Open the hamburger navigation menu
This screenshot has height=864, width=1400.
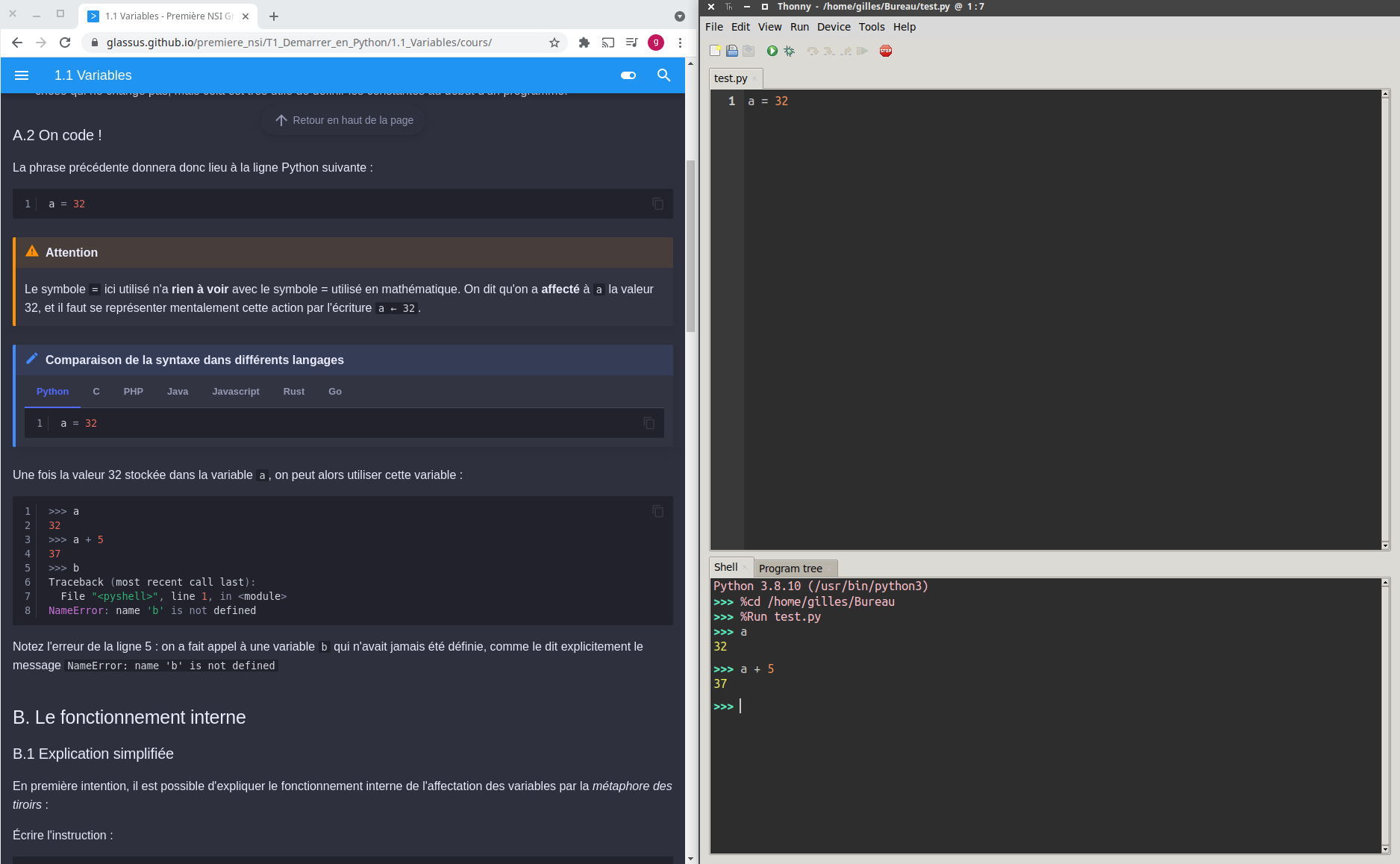[22, 75]
